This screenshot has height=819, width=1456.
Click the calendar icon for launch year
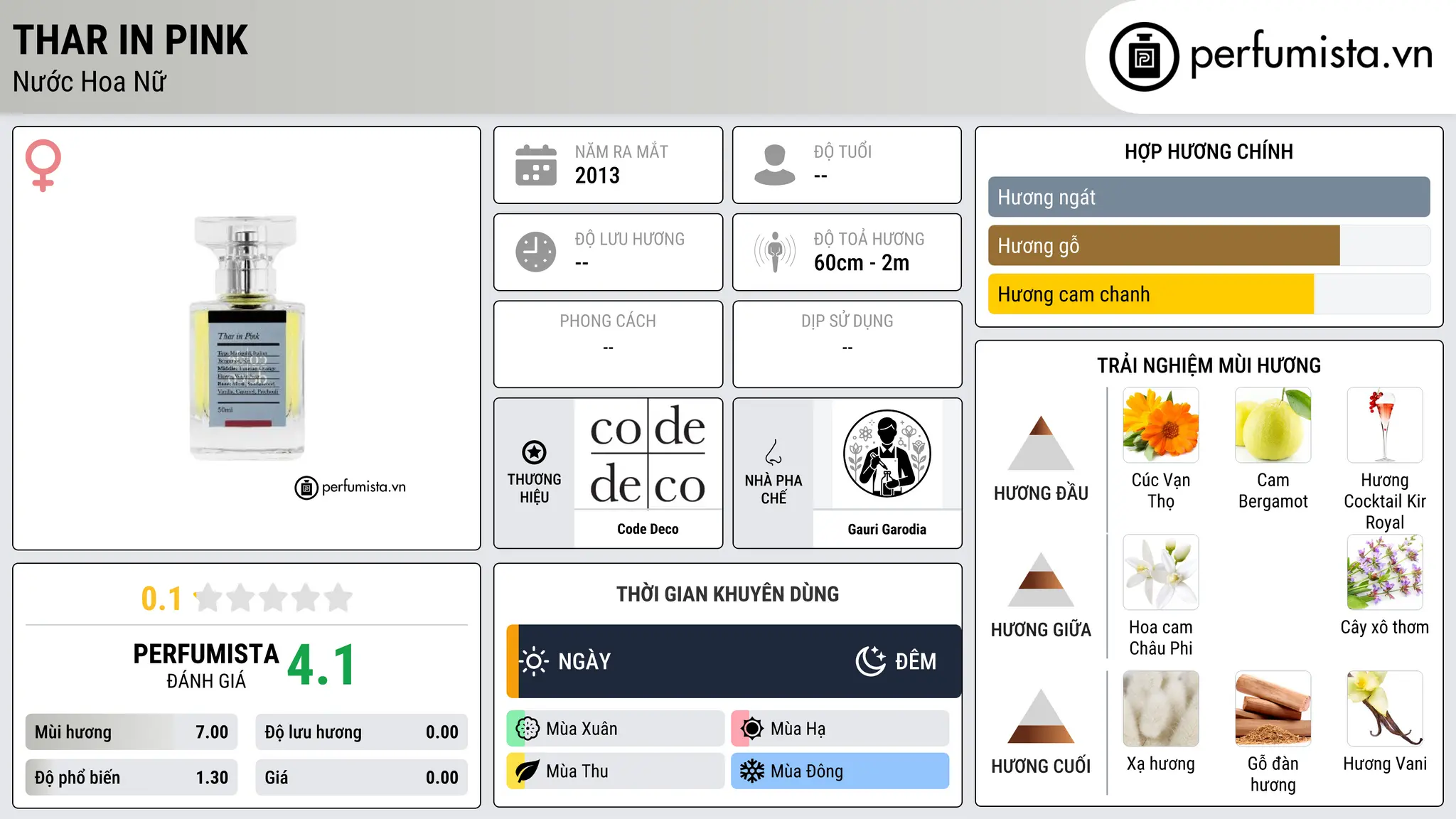click(x=536, y=165)
